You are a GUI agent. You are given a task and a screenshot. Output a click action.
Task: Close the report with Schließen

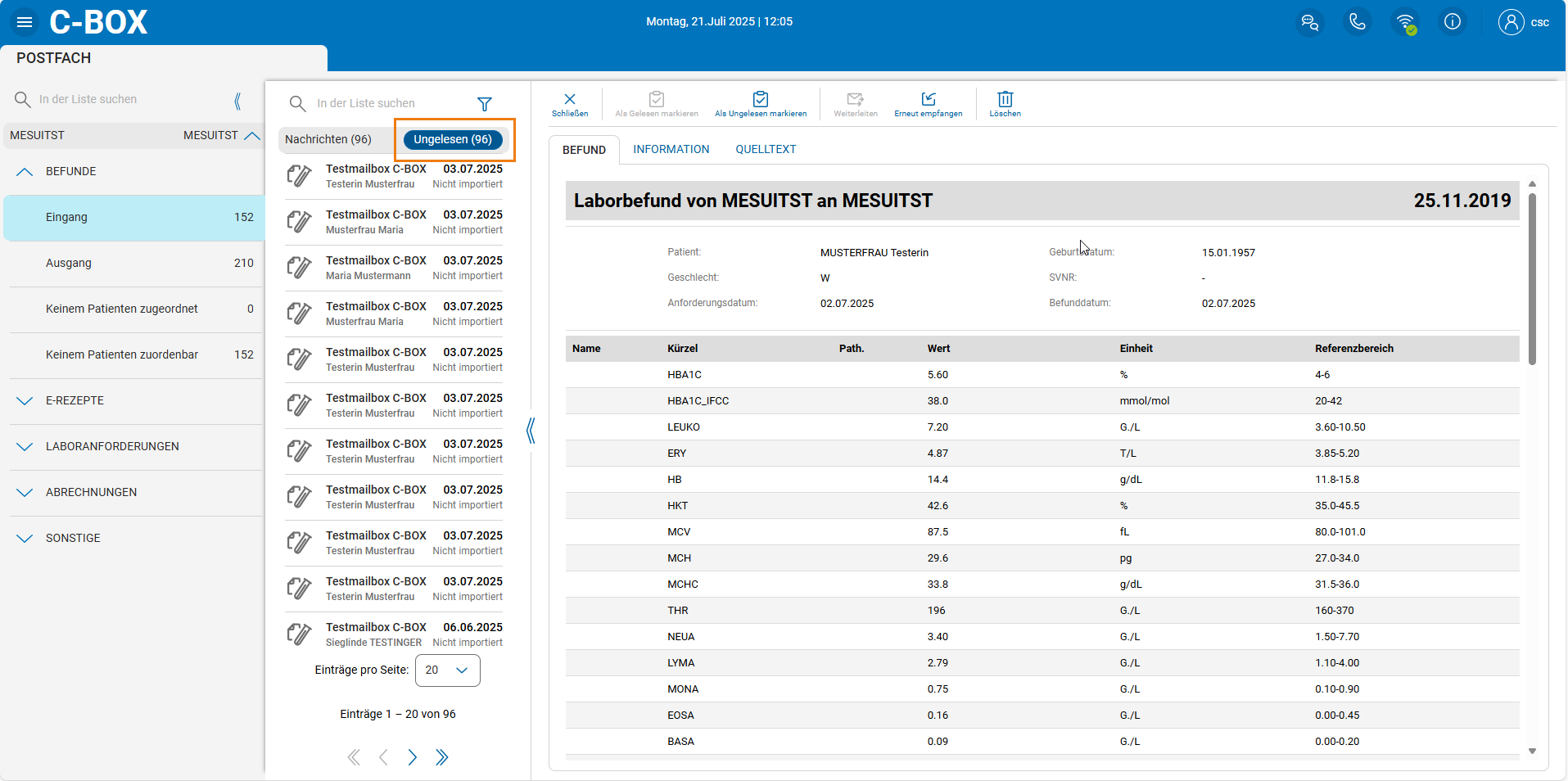tap(570, 104)
